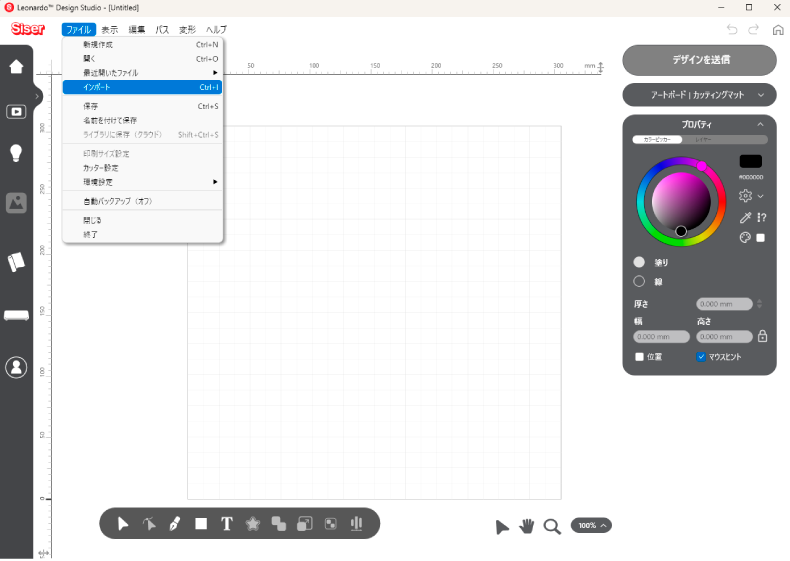Click the ruler unit mm toggle arrow

[x=600, y=67]
